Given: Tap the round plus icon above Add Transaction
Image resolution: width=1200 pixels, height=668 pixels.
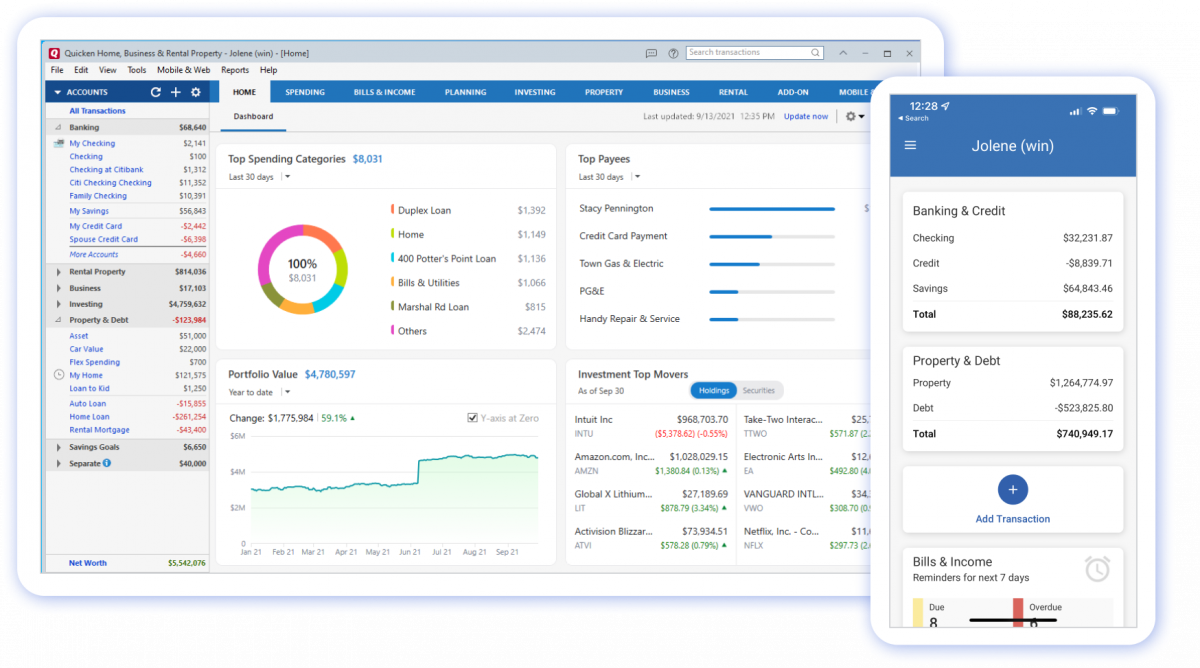Looking at the screenshot, I should tap(1013, 490).
